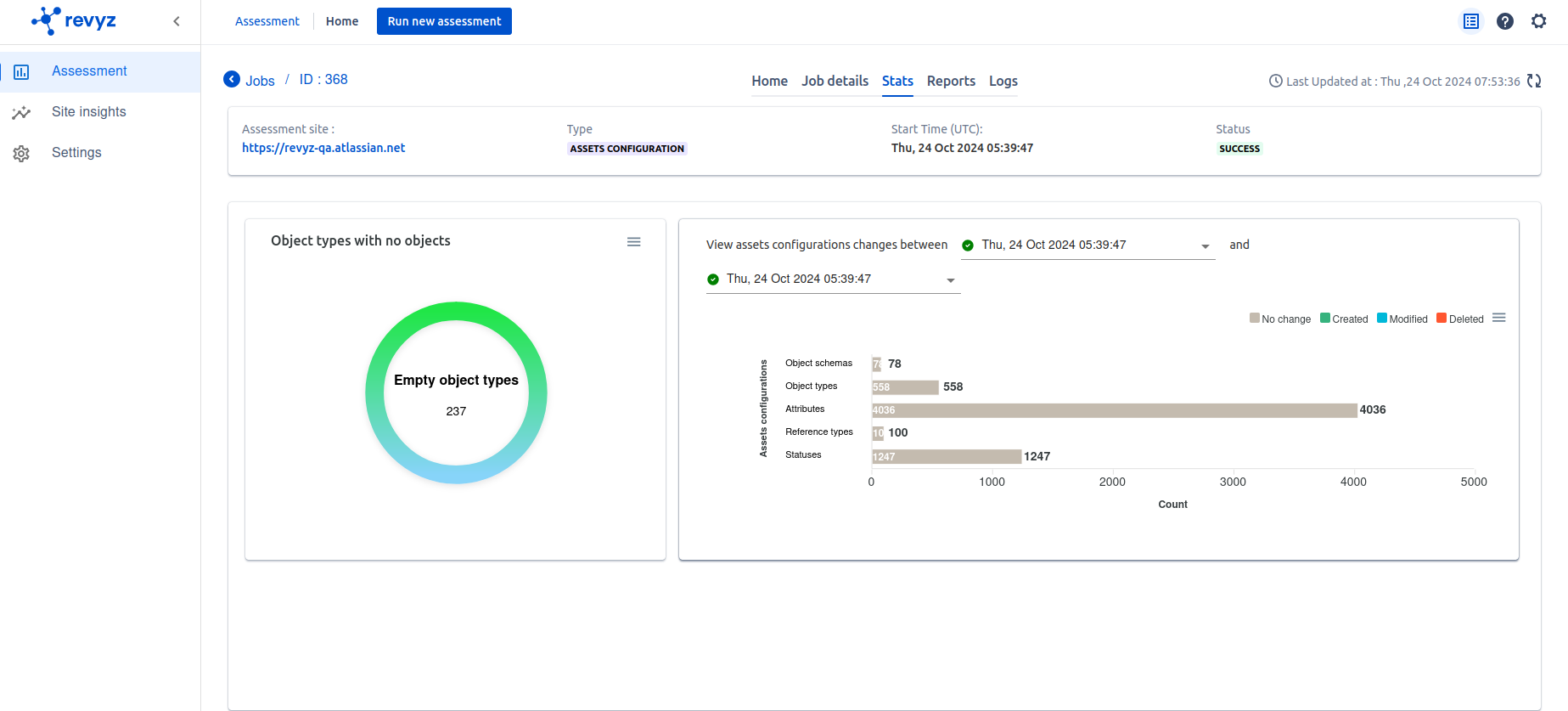
Task: Refresh the last updated timestamp
Action: pos(1534,81)
